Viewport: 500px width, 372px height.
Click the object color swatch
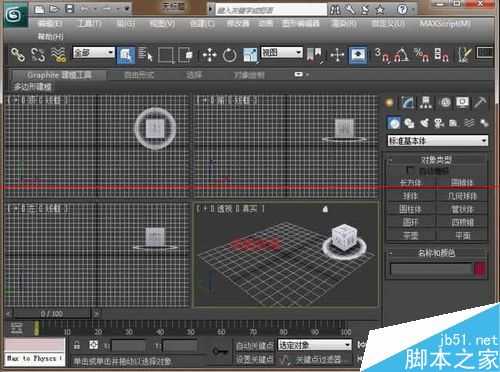pyautogui.click(x=479, y=269)
